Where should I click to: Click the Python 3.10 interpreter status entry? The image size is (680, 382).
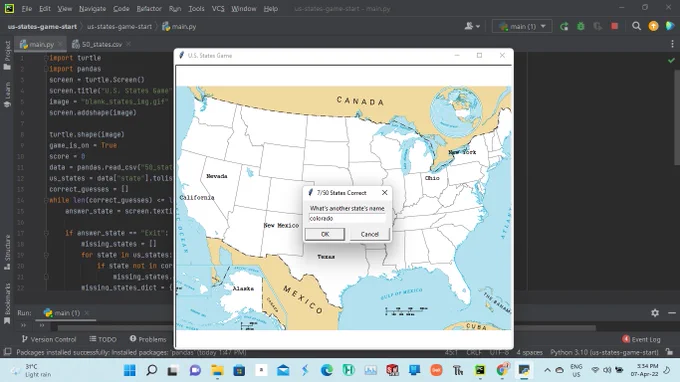(x=604, y=352)
